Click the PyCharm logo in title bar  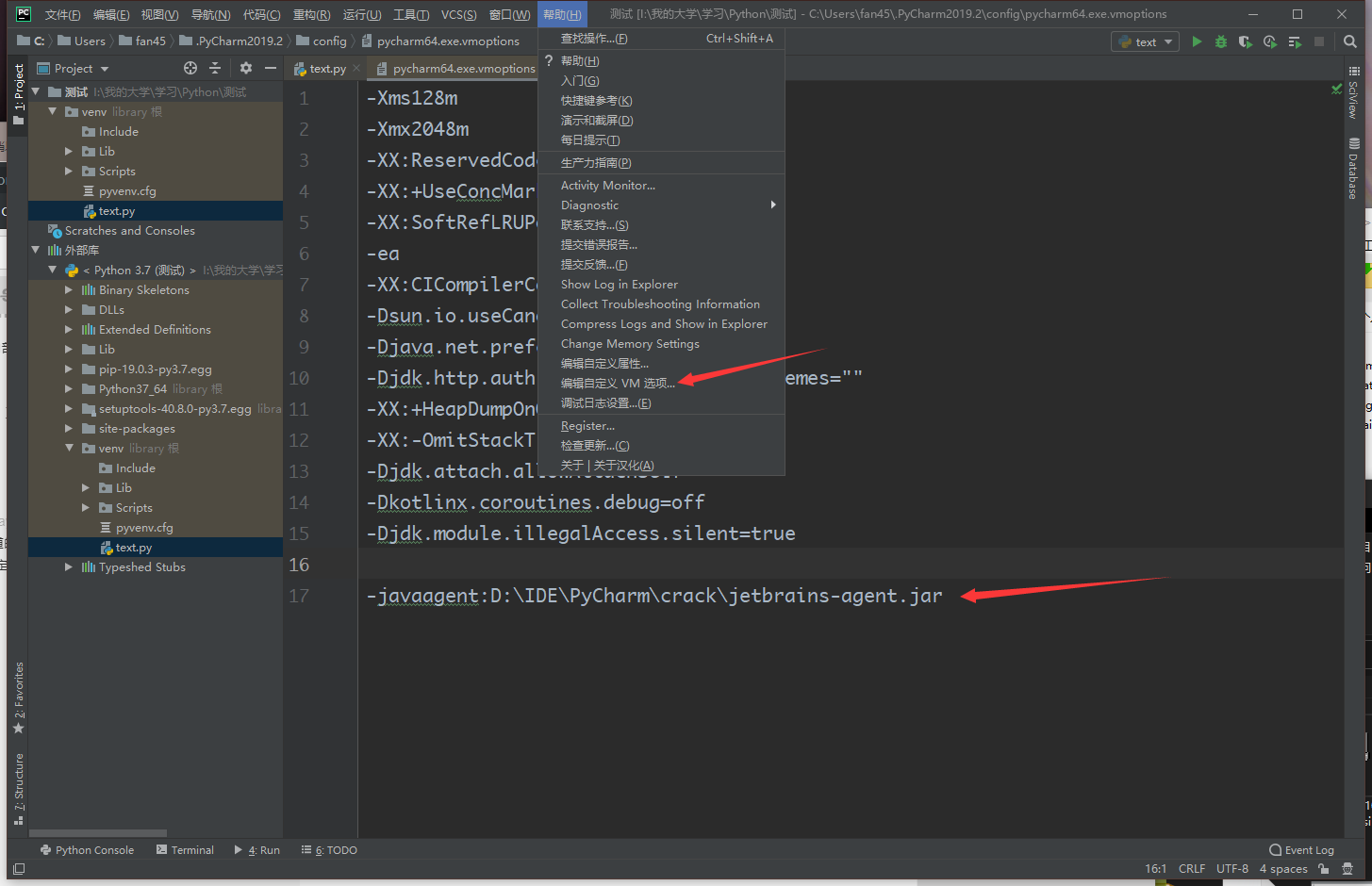pyautogui.click(x=24, y=14)
